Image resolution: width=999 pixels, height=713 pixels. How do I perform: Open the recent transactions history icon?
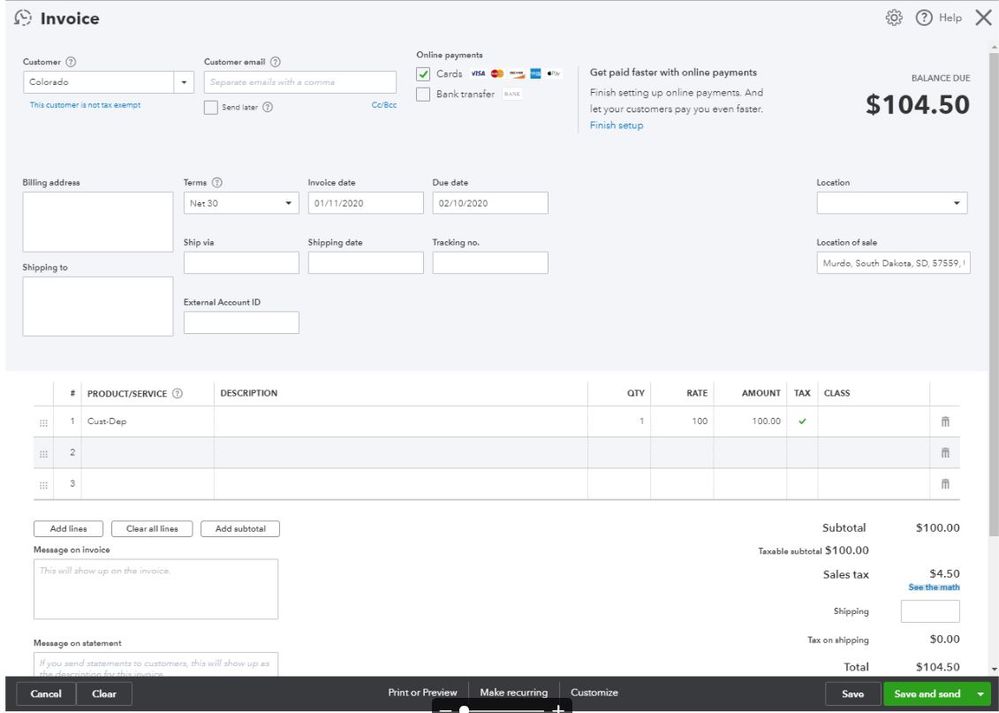tap(22, 18)
